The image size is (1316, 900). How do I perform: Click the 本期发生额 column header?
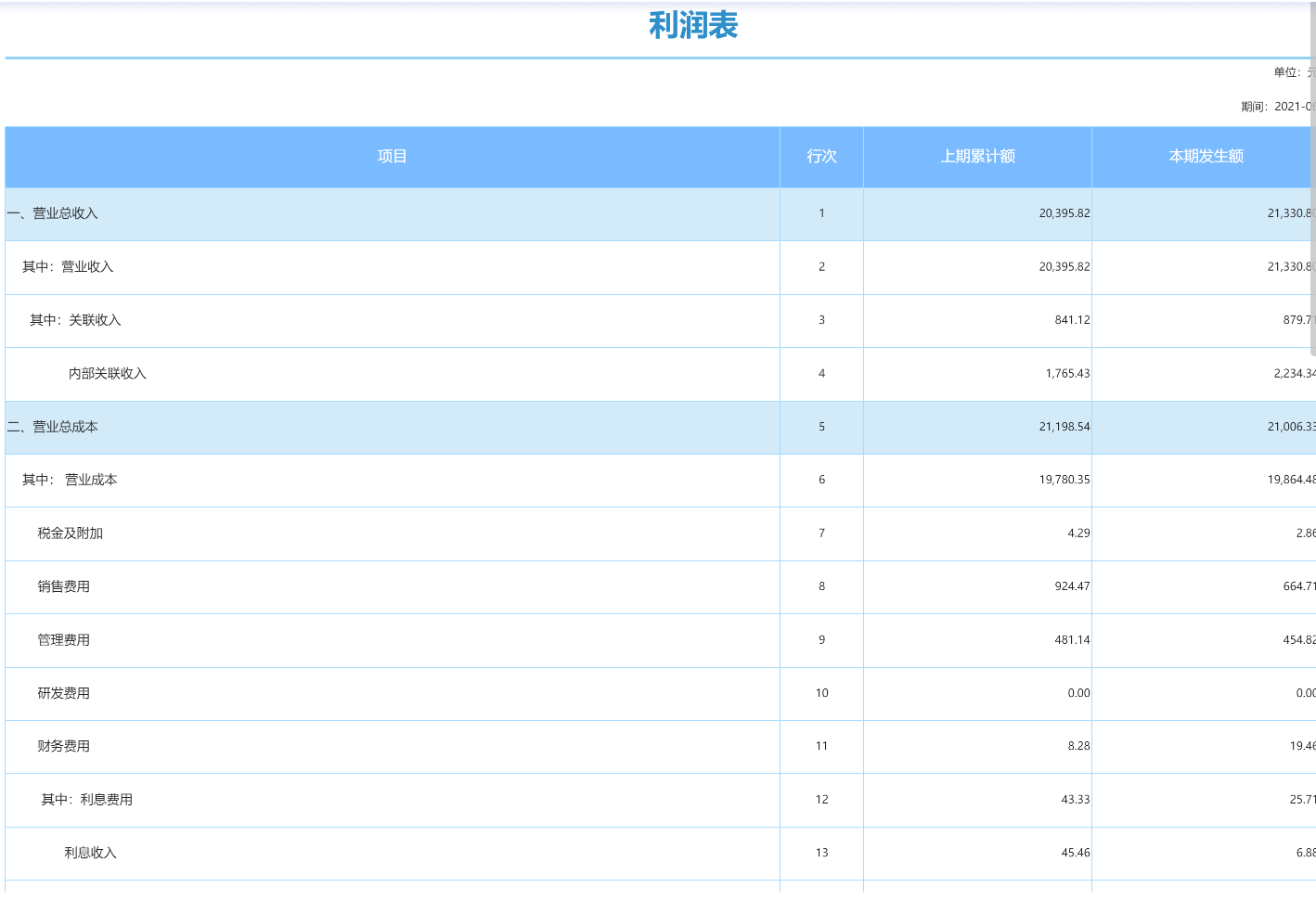coord(1205,157)
